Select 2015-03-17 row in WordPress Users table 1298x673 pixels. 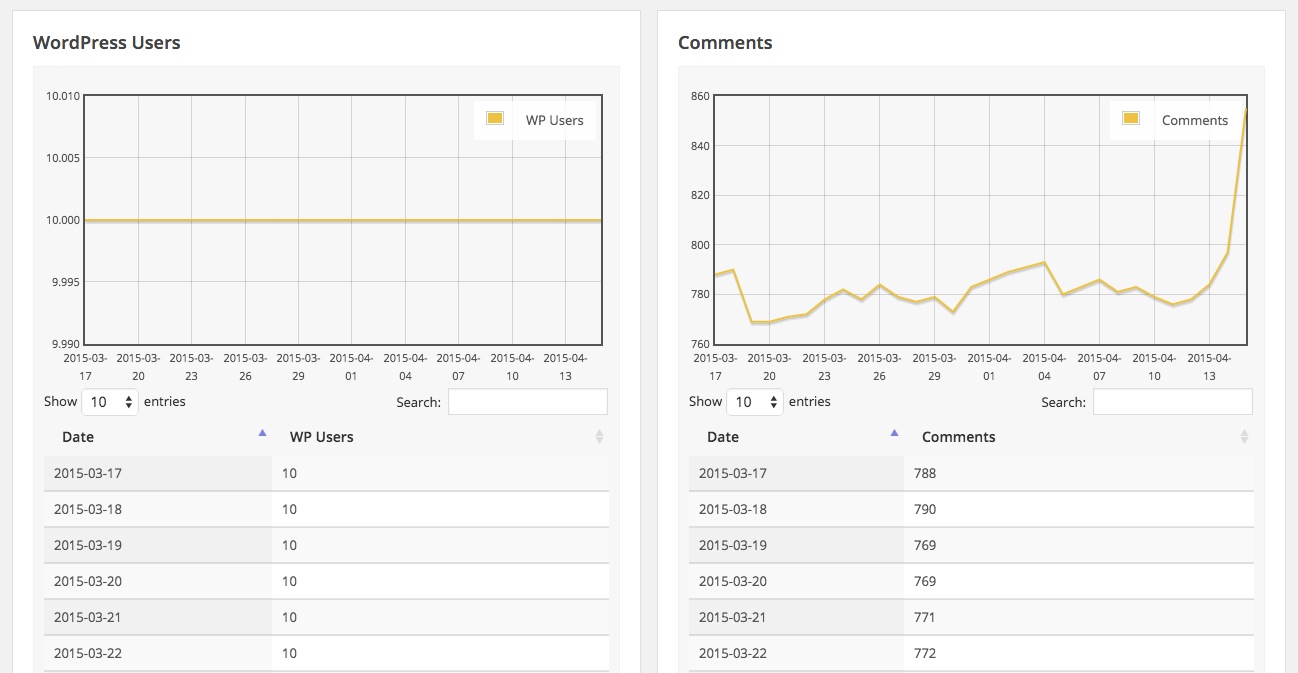pos(326,473)
